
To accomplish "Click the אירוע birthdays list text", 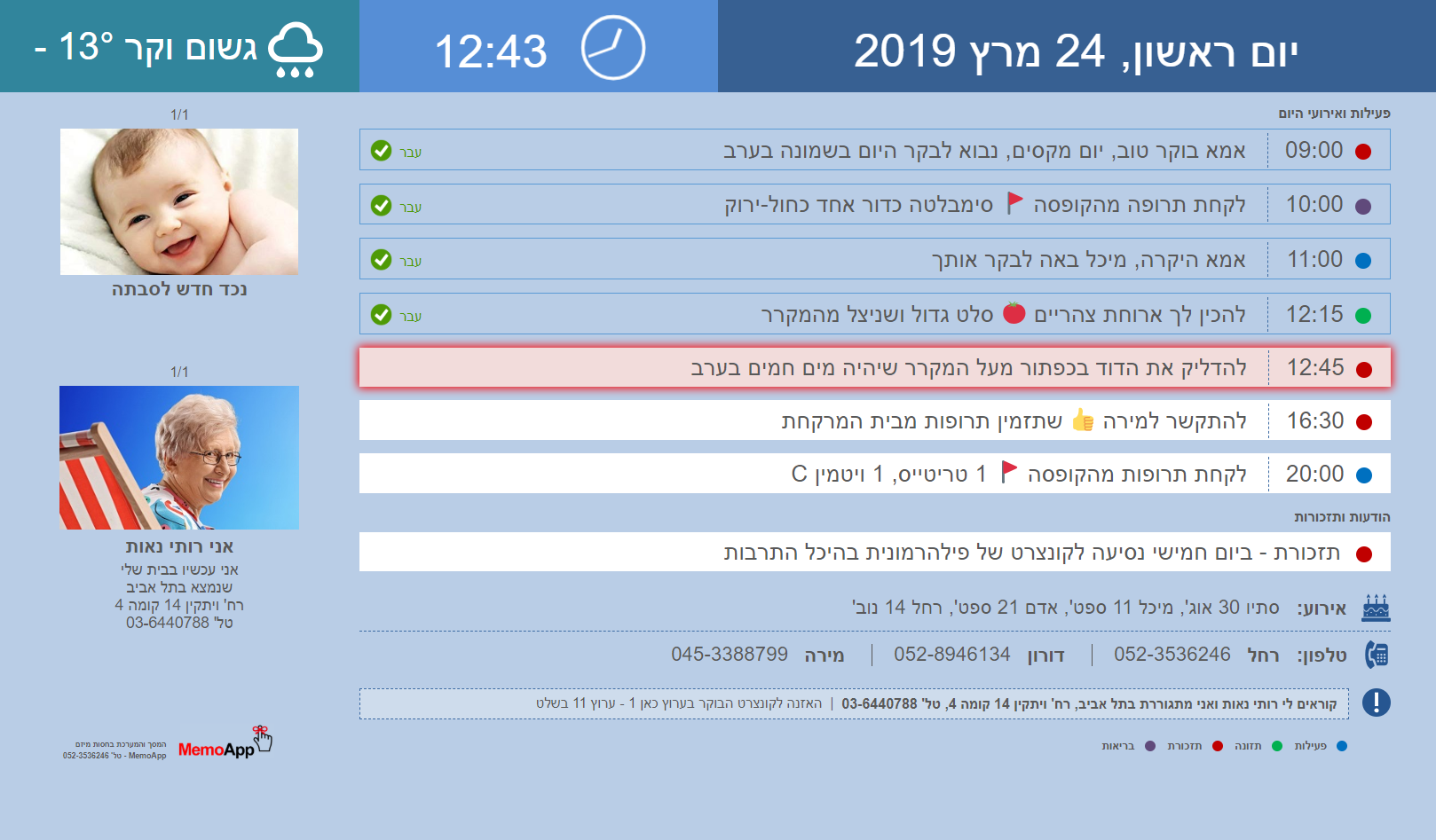I will 1066,608.
